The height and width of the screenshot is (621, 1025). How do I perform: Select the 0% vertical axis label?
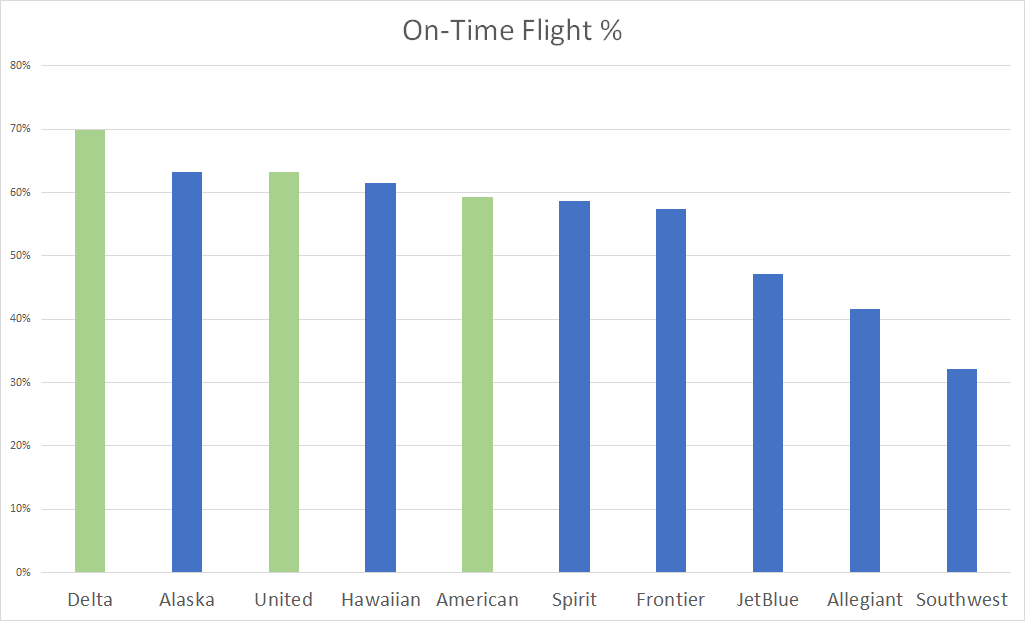tap(24, 573)
